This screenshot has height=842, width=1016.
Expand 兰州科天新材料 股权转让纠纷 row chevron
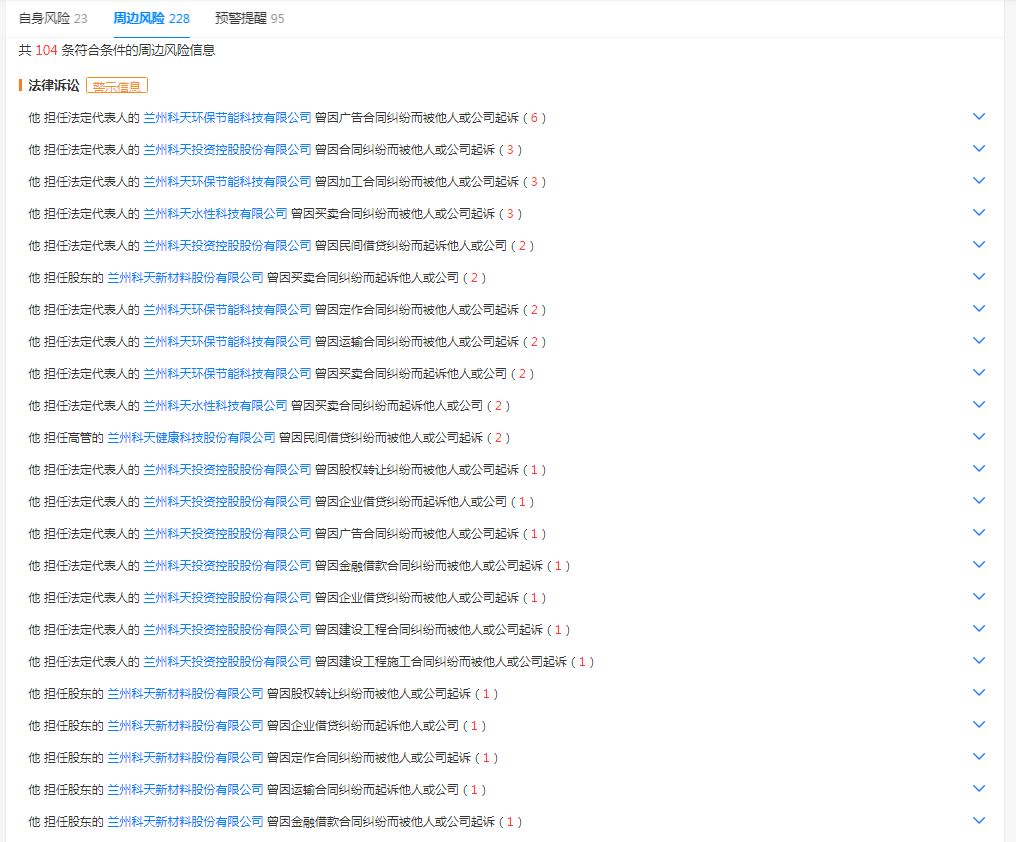(979, 692)
